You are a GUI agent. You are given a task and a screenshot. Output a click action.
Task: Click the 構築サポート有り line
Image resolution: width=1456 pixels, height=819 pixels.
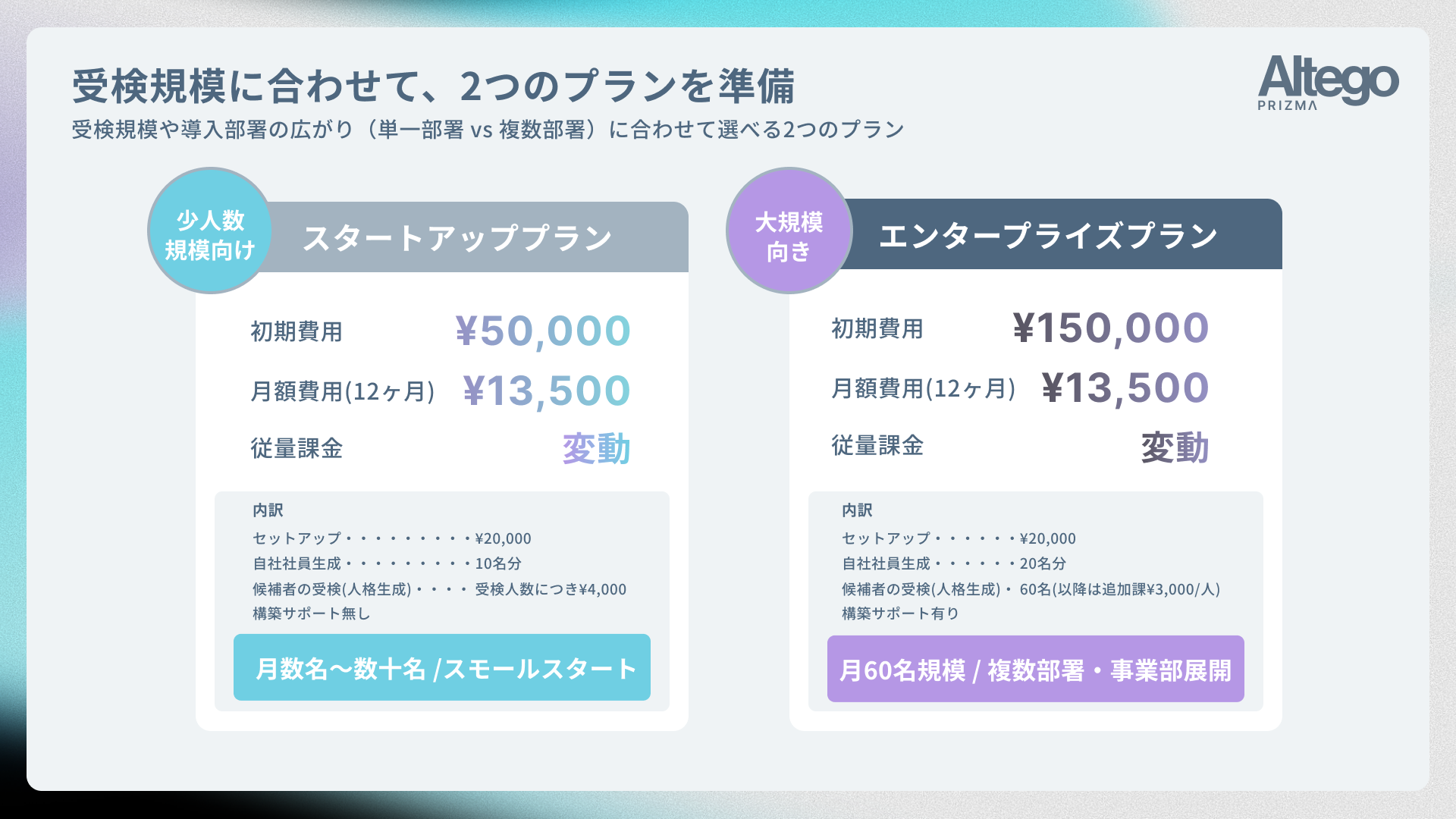(901, 613)
